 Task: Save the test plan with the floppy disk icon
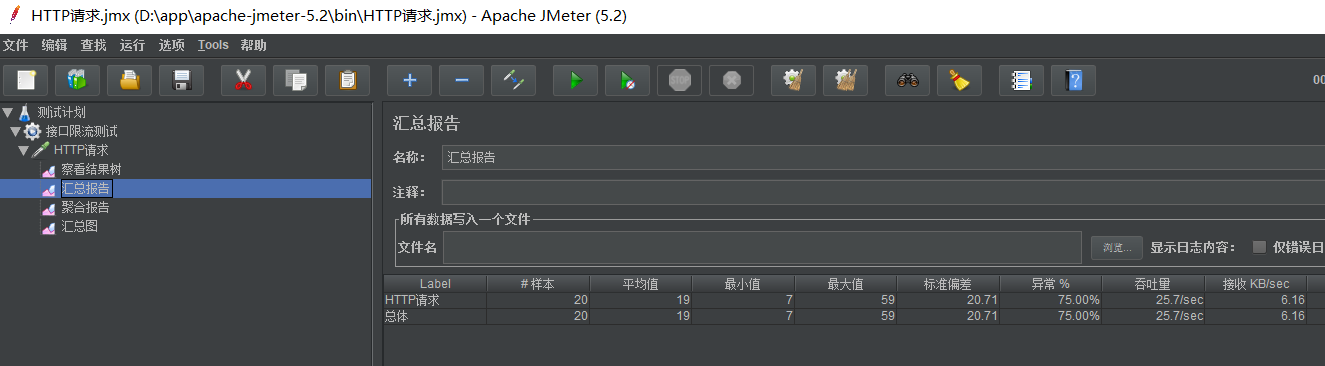[x=182, y=80]
